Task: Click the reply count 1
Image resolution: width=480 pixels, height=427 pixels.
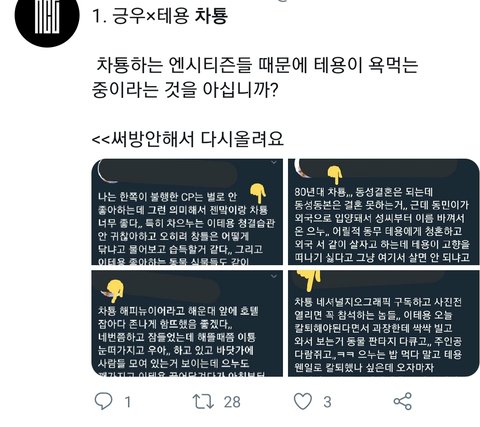Action: point(128,402)
